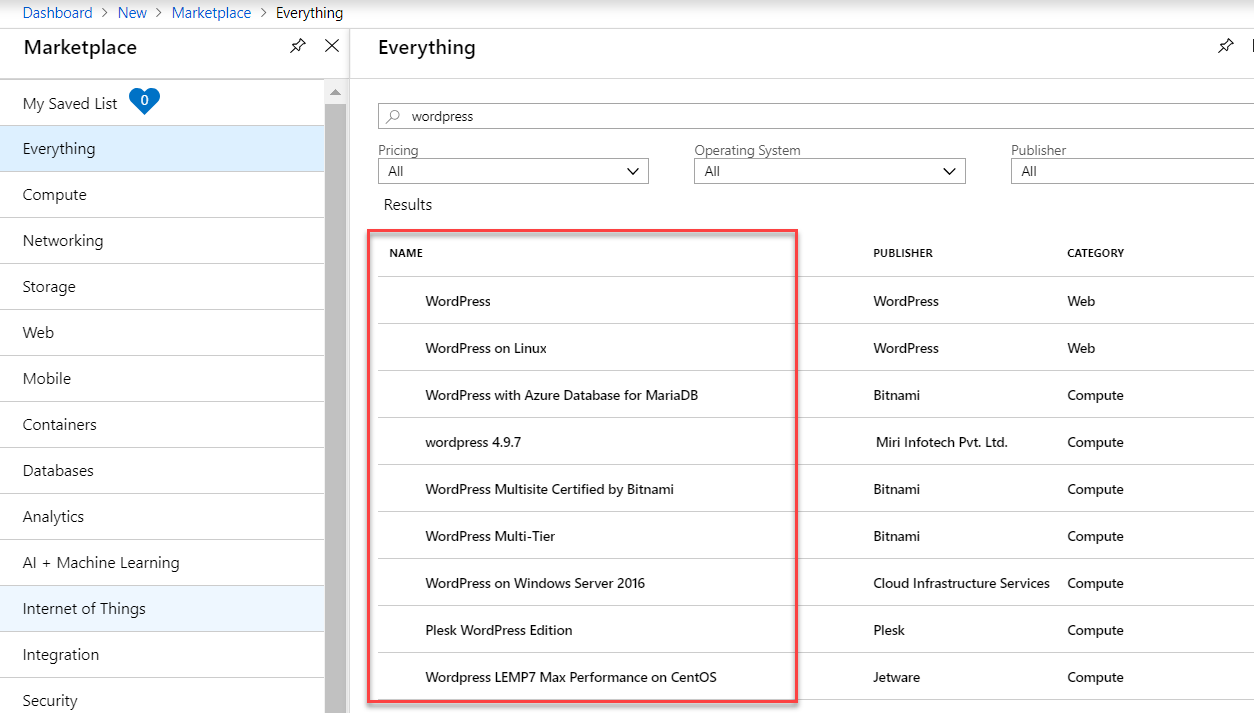
Task: Sort results by PUBLISHER column header
Action: pos(903,253)
